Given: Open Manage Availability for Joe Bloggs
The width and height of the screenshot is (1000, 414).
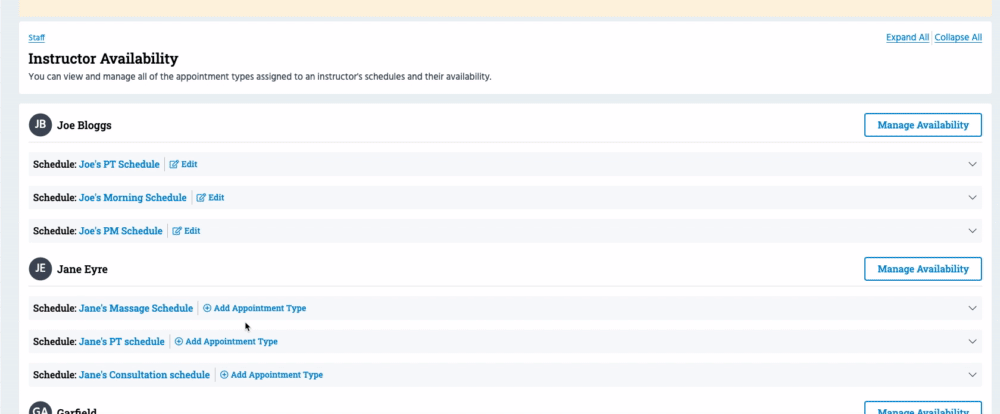Looking at the screenshot, I should (923, 125).
